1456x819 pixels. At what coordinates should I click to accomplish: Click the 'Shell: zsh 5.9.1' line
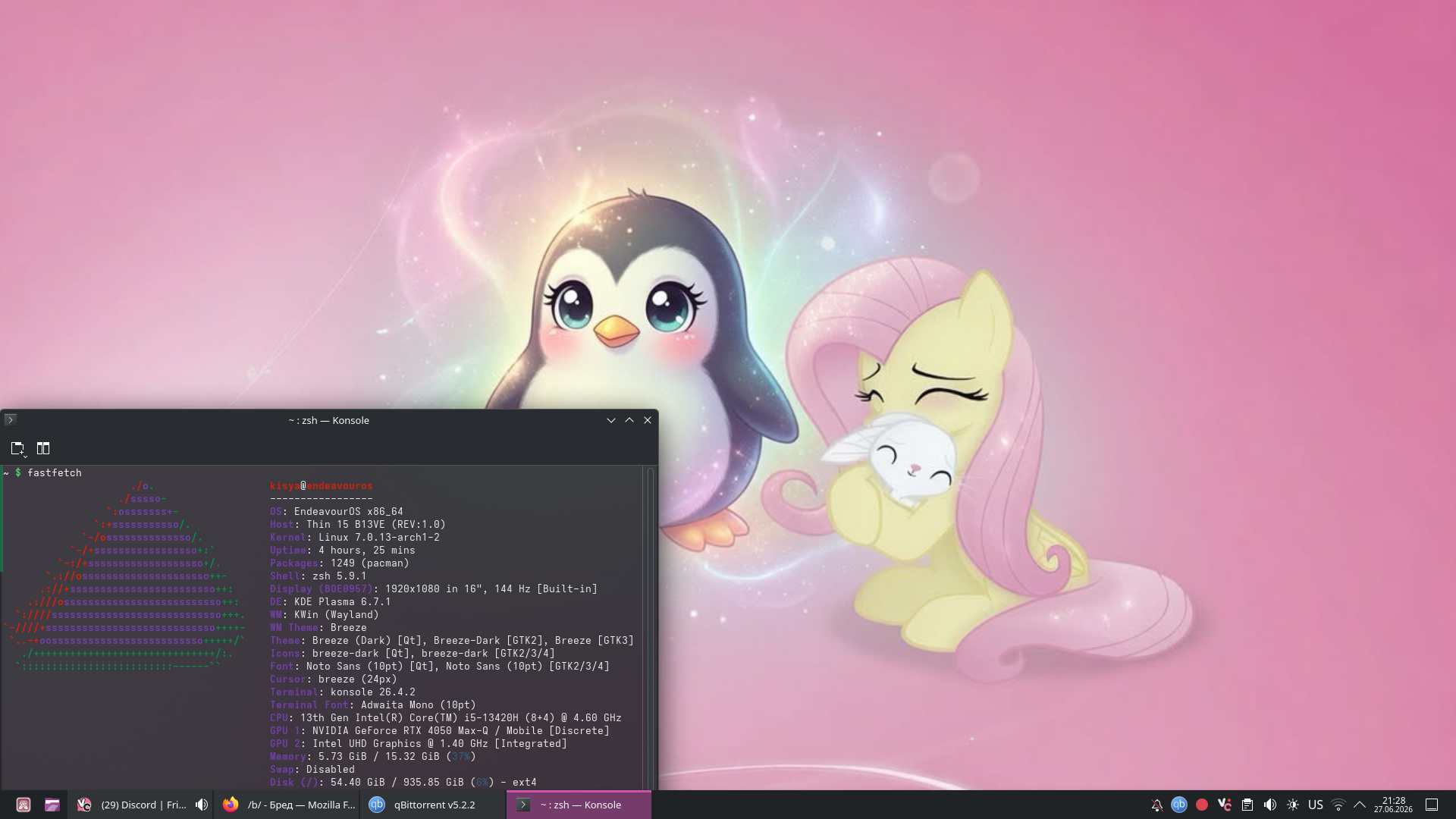(x=318, y=576)
